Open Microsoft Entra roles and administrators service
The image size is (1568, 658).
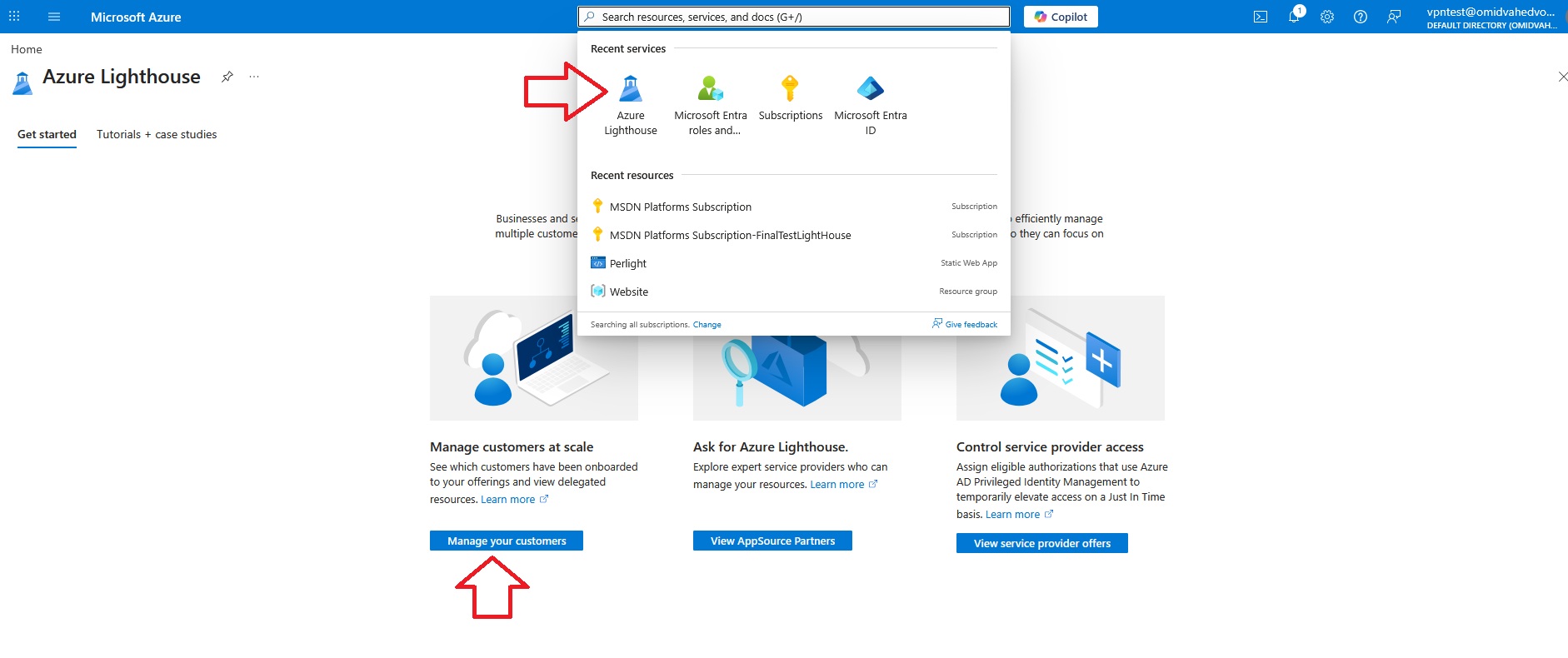pyautogui.click(x=710, y=105)
